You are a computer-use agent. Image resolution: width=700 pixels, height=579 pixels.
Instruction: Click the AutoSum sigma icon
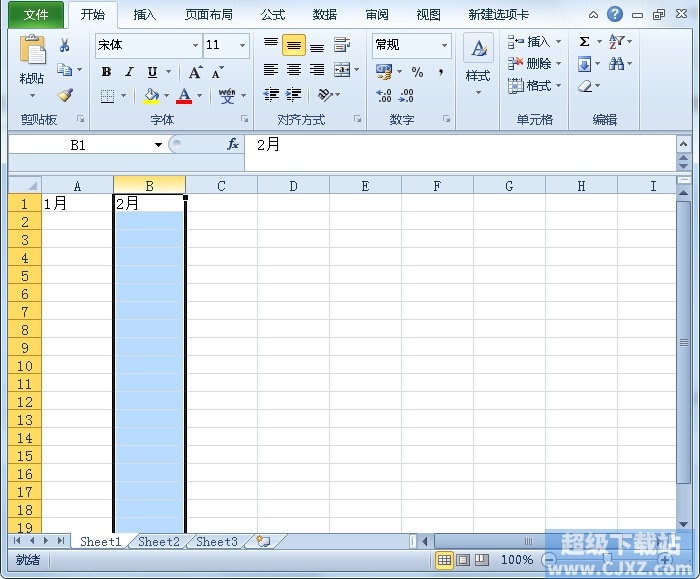(x=584, y=42)
